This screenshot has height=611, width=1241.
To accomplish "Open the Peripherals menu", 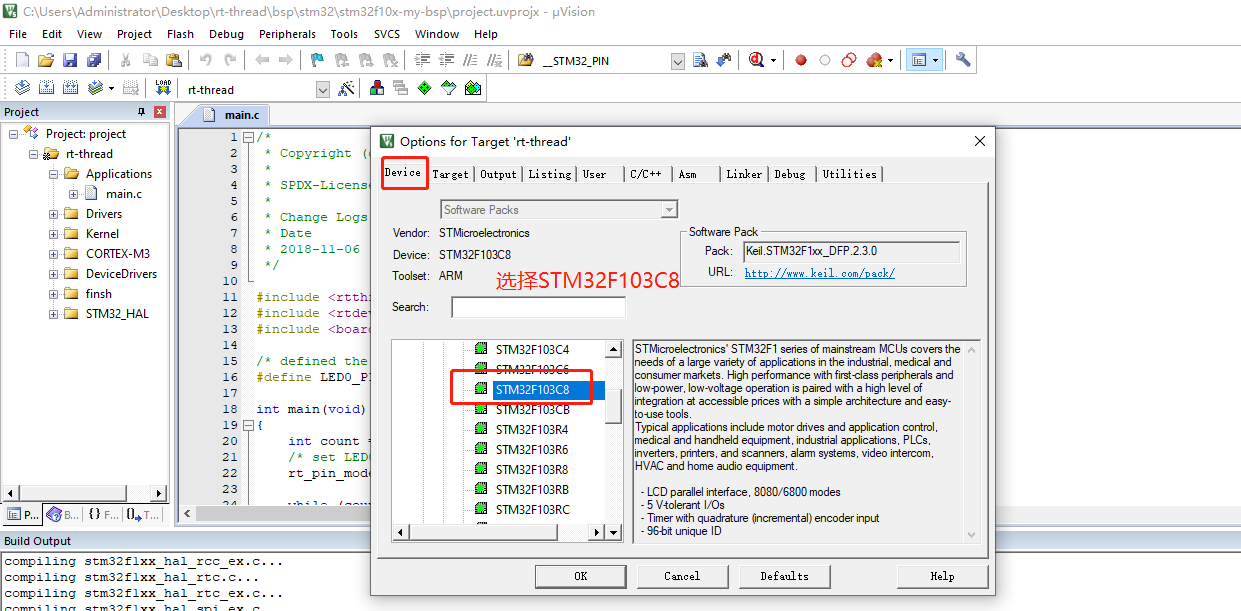I will click(x=287, y=34).
